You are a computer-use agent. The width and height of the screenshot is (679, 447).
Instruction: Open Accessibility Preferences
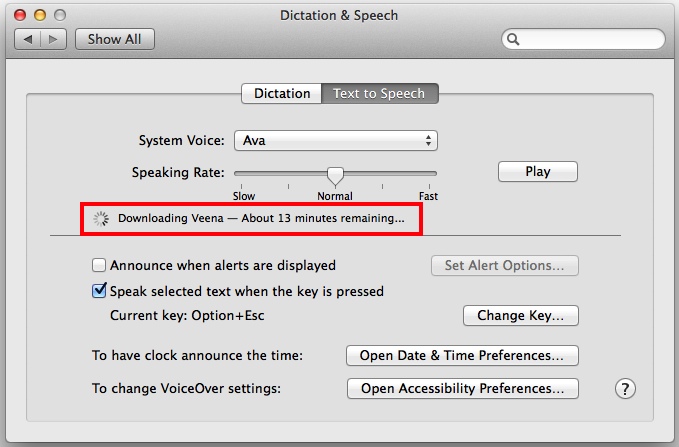point(462,389)
